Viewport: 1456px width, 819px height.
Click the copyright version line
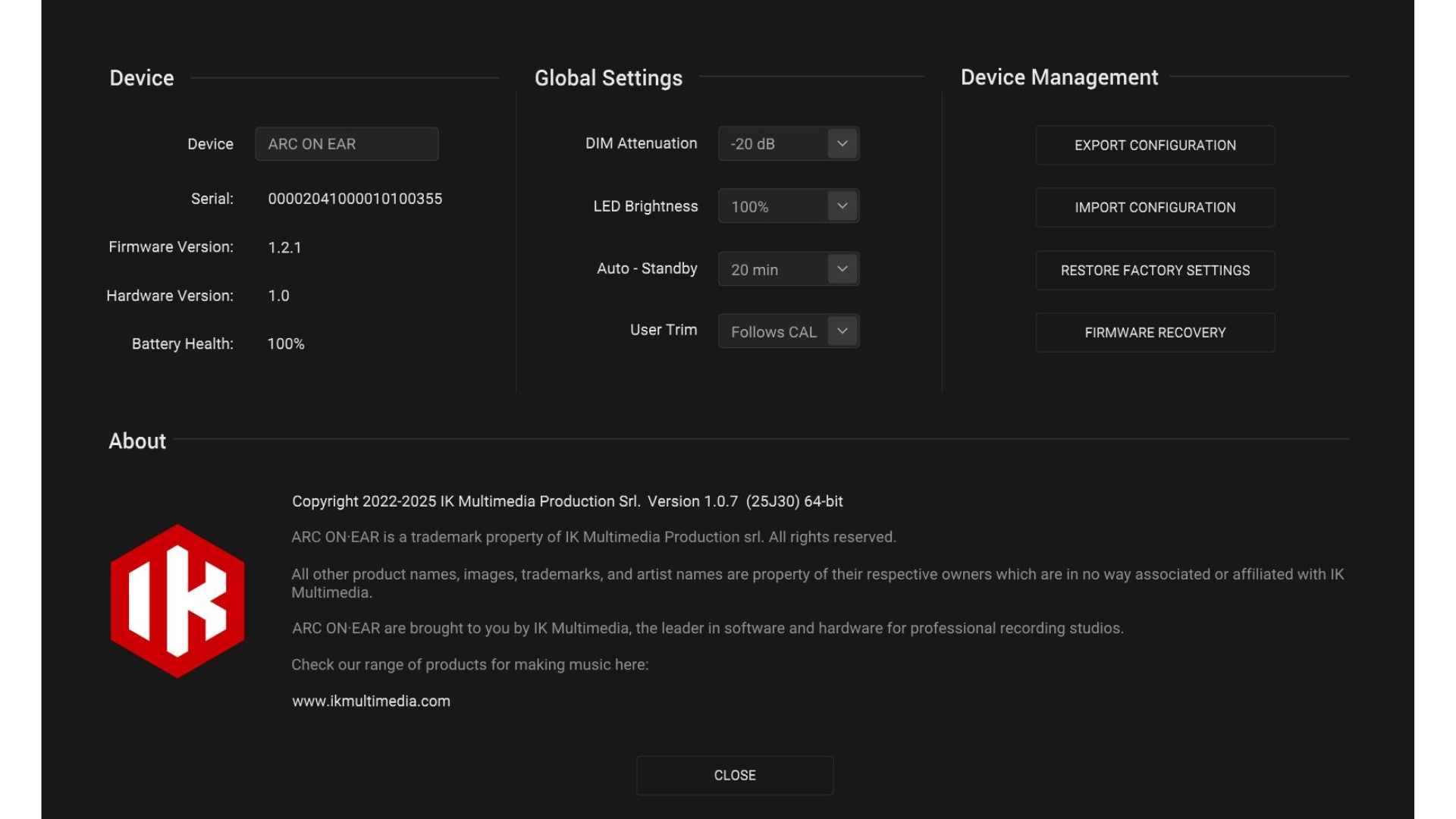coord(567,501)
